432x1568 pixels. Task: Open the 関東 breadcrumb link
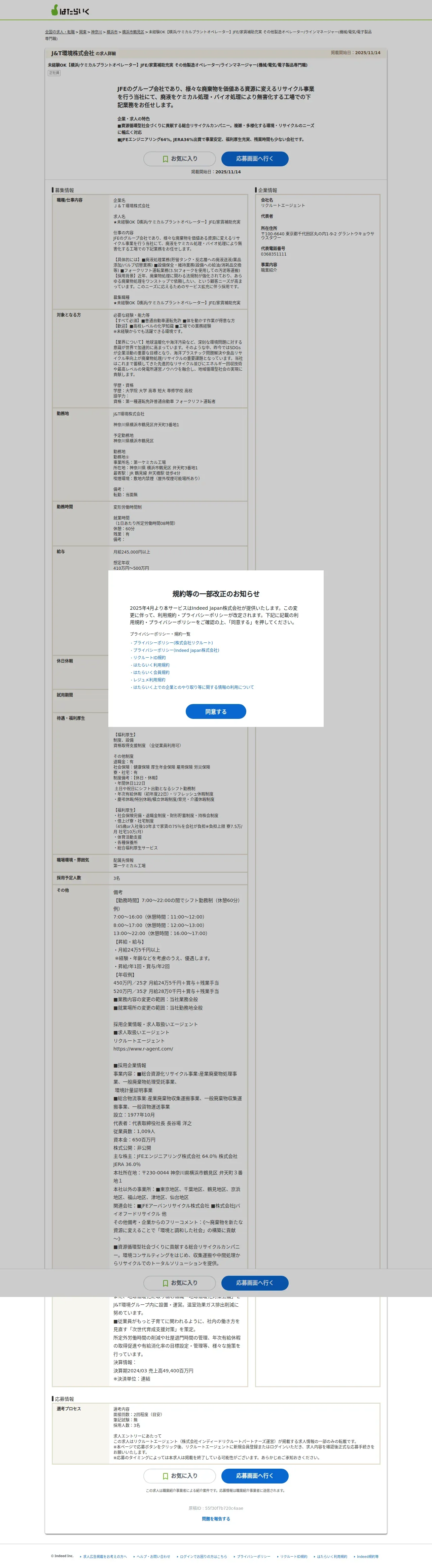pos(83,32)
